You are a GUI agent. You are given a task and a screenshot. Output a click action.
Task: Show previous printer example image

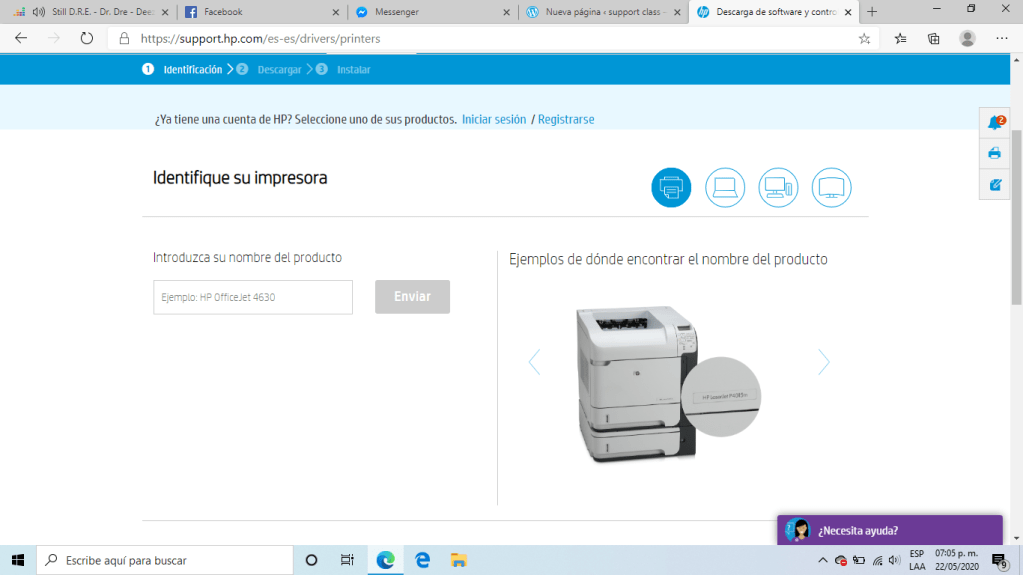[534, 362]
